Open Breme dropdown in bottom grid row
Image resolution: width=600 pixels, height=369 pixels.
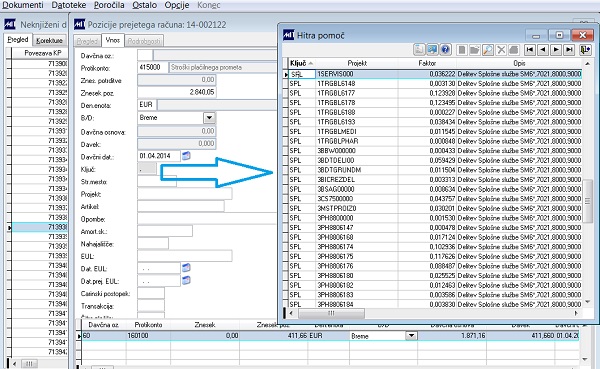[411, 336]
